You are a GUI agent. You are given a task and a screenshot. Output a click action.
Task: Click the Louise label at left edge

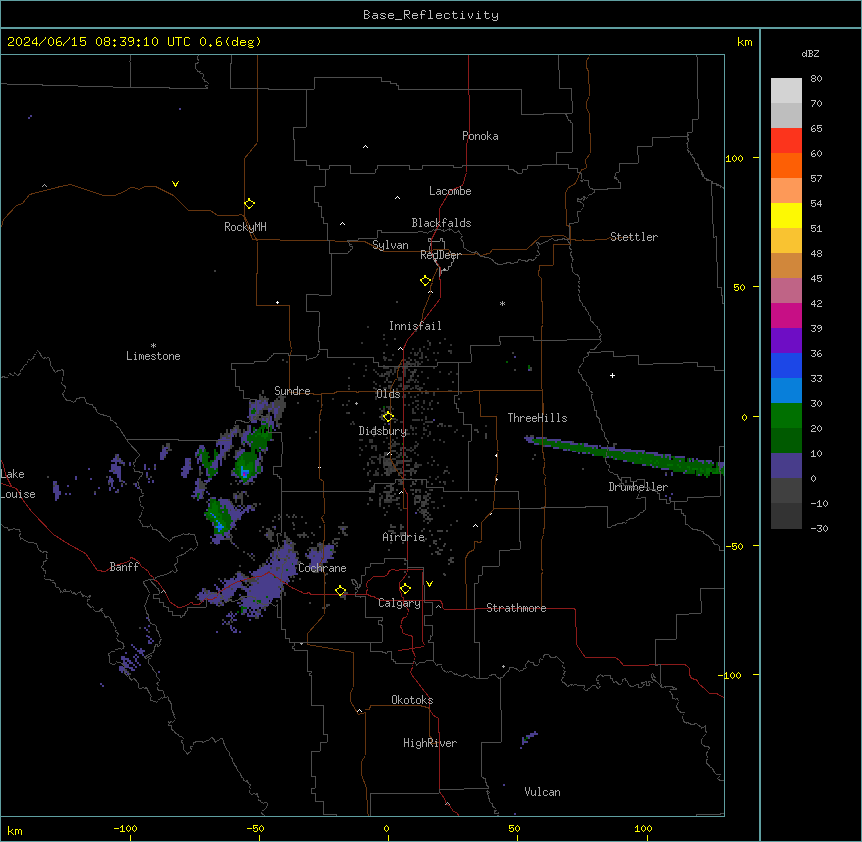(18, 494)
